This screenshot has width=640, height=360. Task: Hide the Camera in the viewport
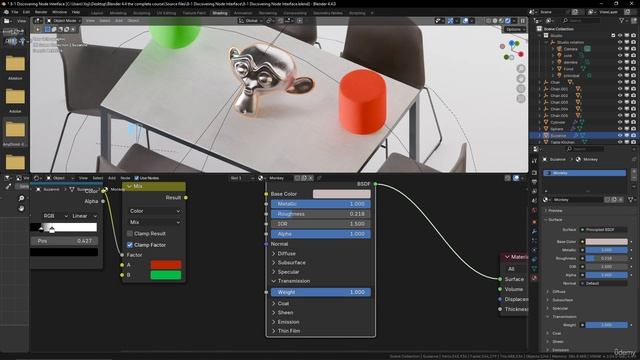[x=620, y=49]
